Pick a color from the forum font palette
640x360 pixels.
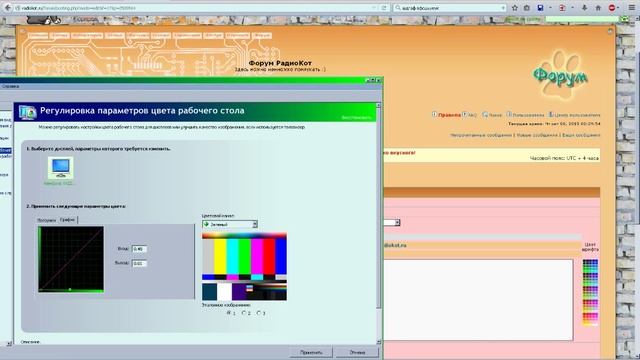[x=590, y=292]
